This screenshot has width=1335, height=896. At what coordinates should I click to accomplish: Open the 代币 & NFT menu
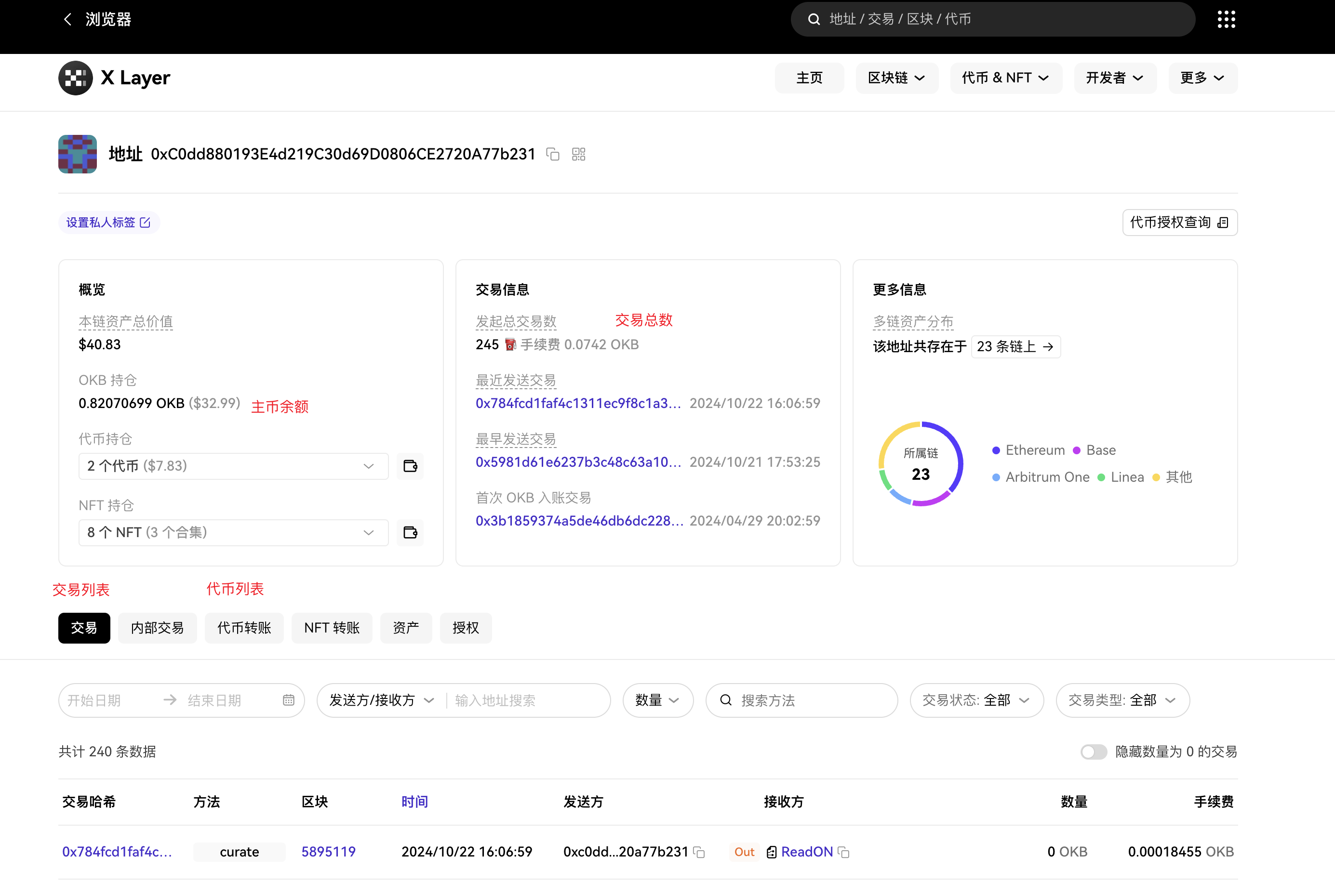point(1006,78)
